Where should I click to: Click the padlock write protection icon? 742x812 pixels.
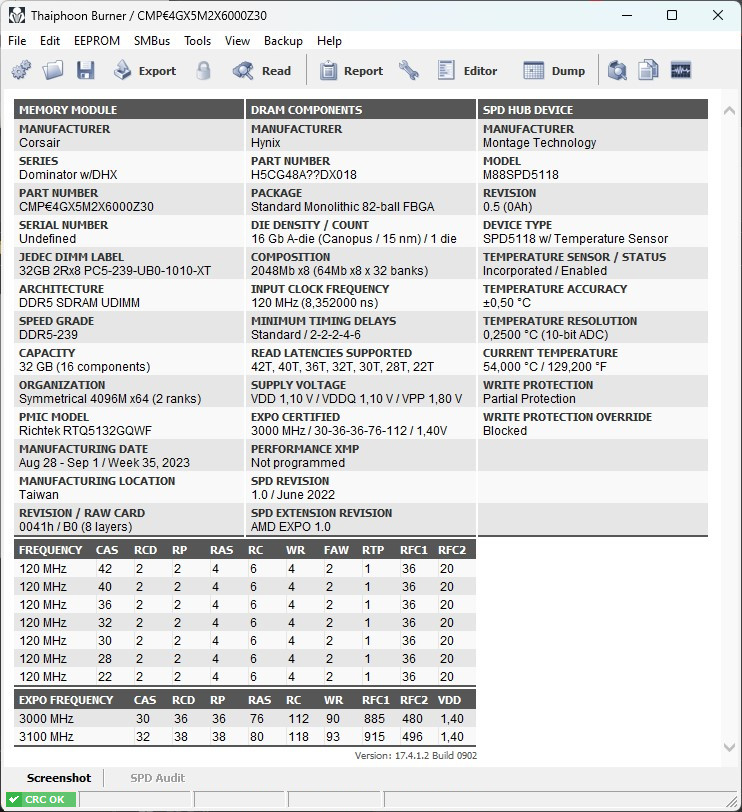point(204,71)
